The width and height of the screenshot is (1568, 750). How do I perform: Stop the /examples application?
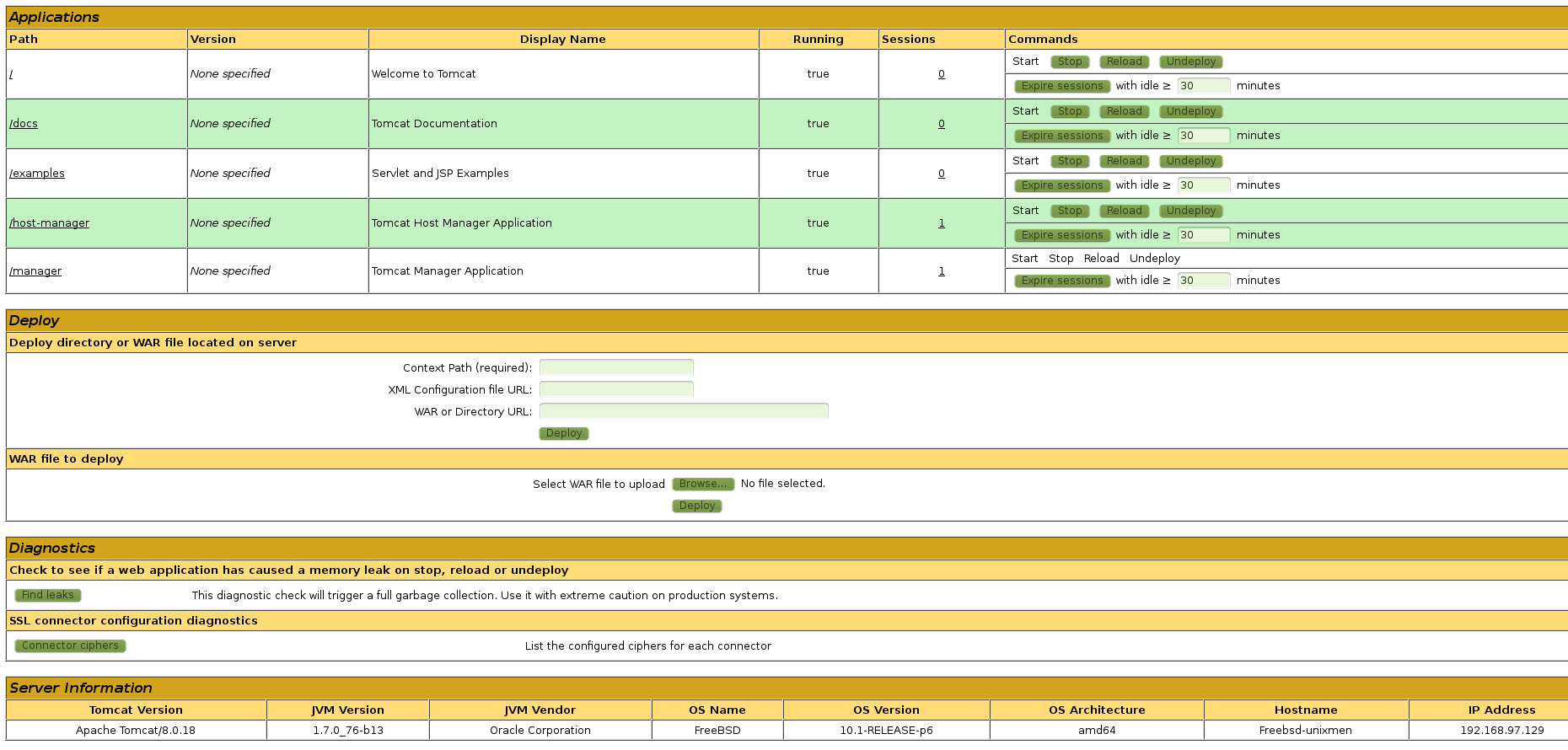click(x=1070, y=161)
